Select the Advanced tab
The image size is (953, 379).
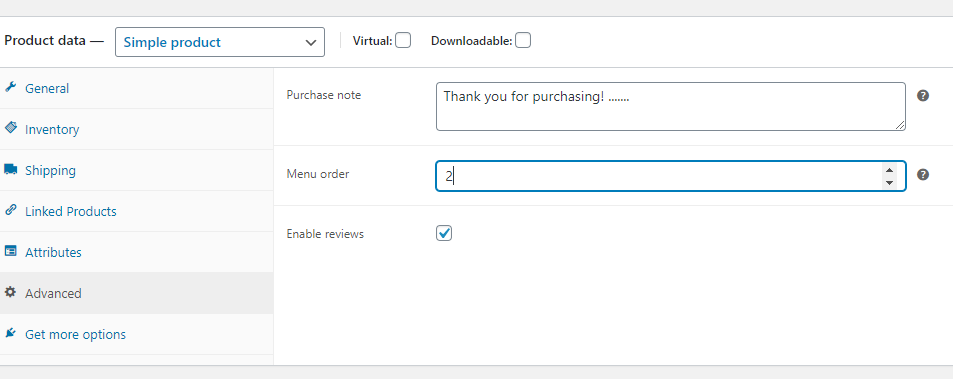click(x=136, y=293)
